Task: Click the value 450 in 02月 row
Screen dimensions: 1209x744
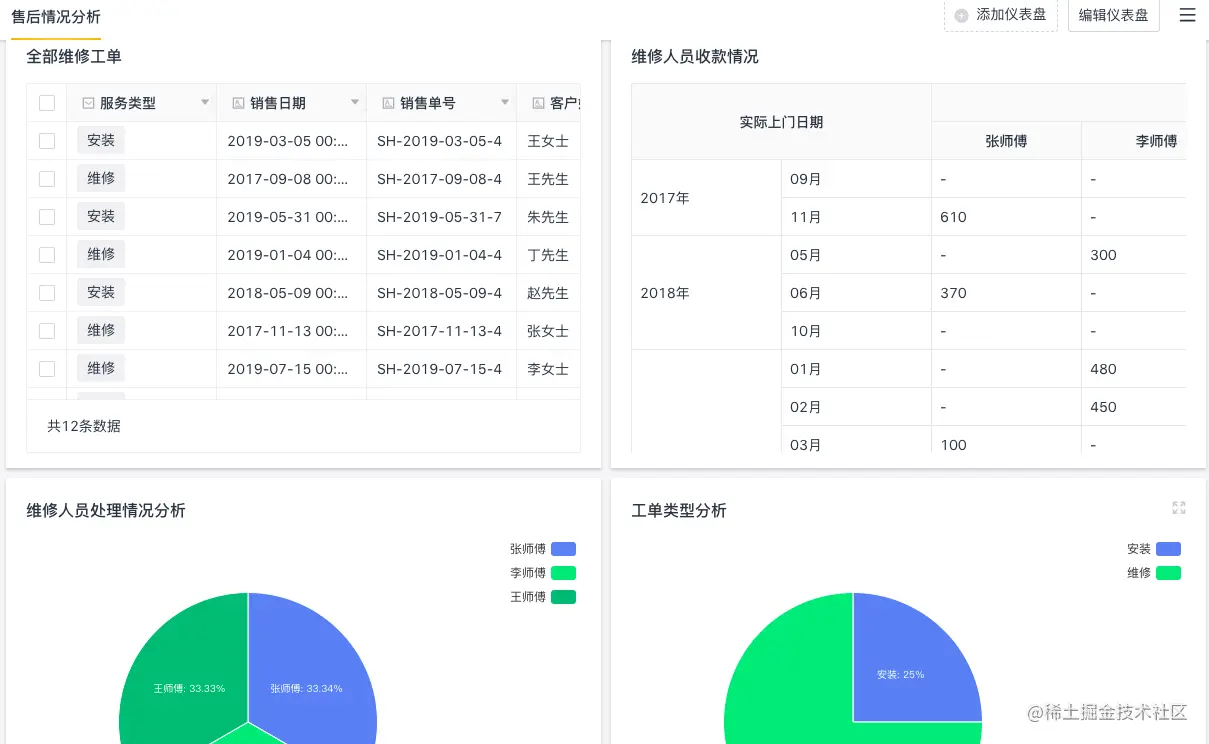Action: [1103, 407]
